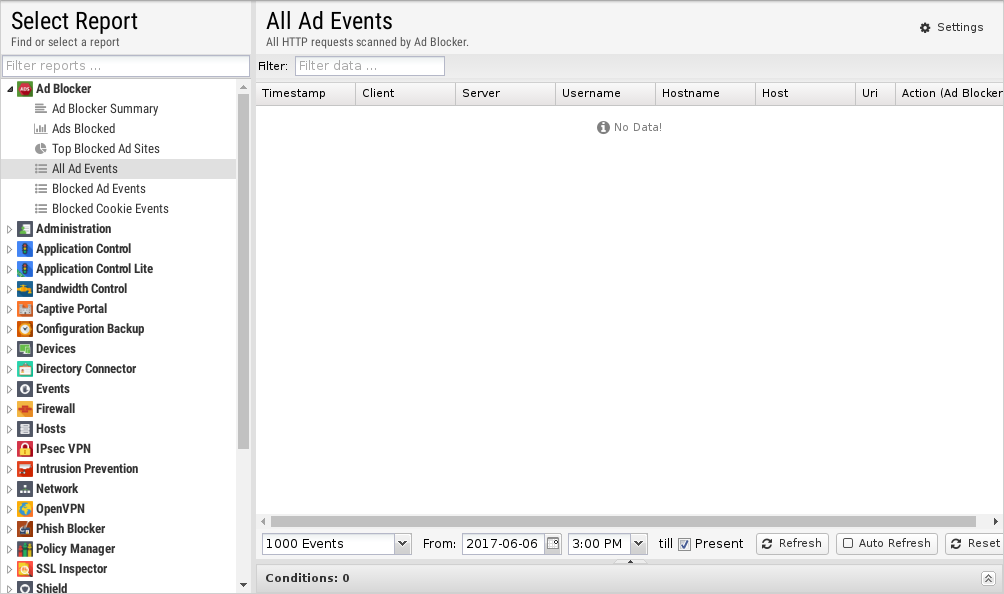Open the From date calendar picker
The height and width of the screenshot is (594, 1004).
click(x=553, y=544)
